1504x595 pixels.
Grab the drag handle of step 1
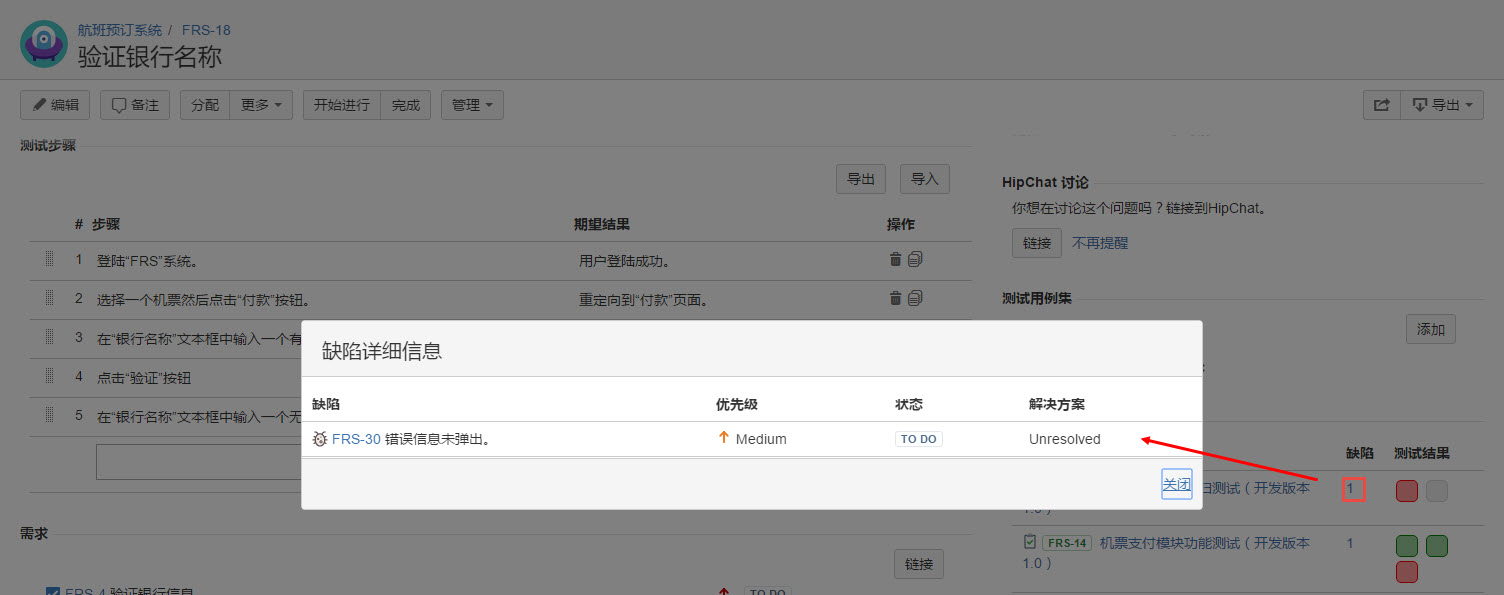[x=49, y=259]
